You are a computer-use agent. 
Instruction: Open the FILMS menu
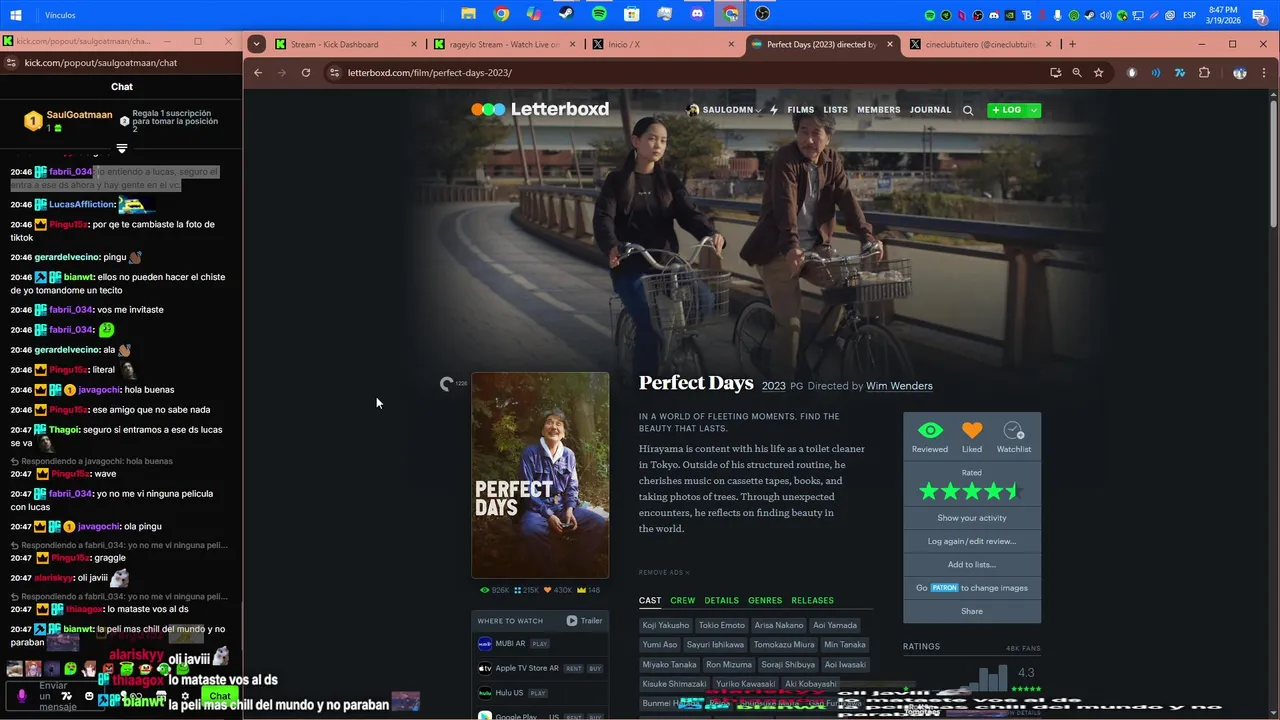click(801, 110)
